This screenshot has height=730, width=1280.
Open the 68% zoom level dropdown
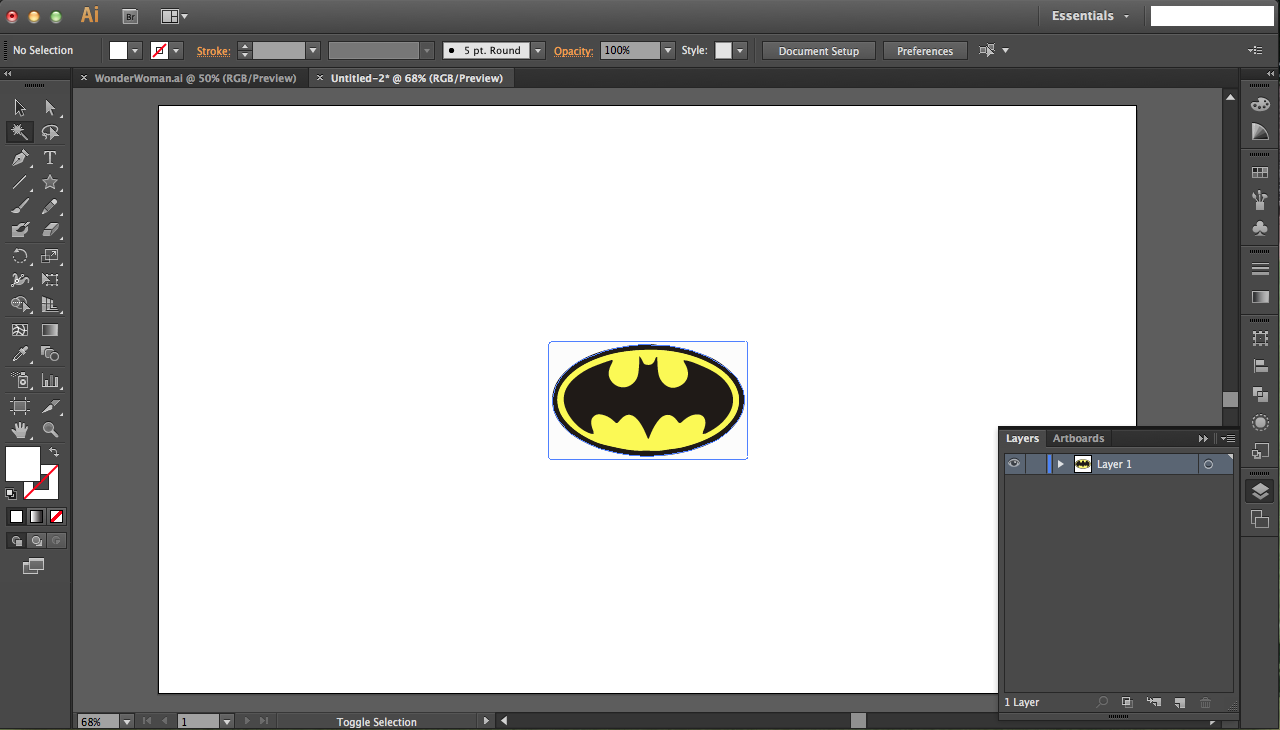[x=127, y=721]
